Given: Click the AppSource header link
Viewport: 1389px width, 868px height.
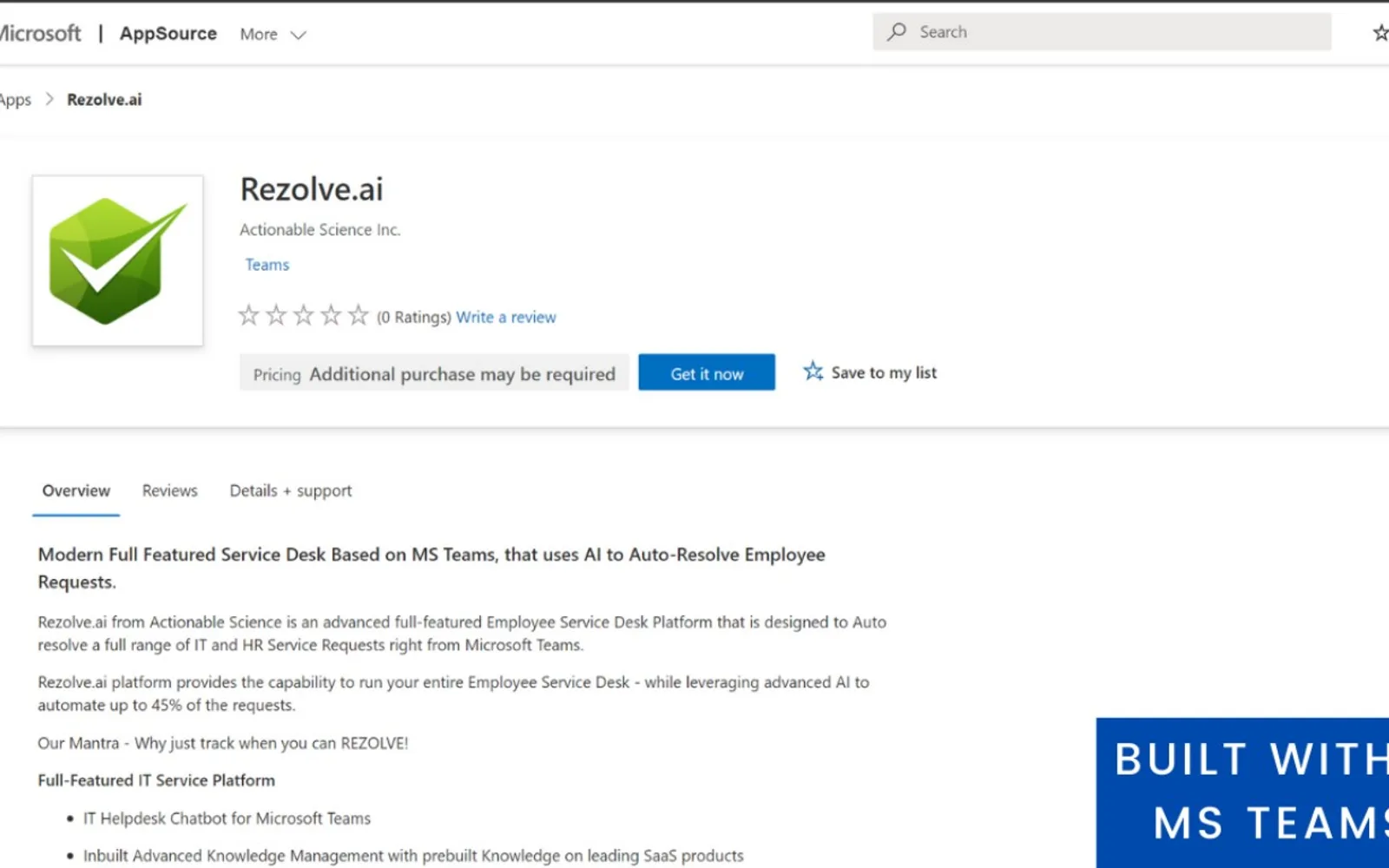Looking at the screenshot, I should (168, 33).
